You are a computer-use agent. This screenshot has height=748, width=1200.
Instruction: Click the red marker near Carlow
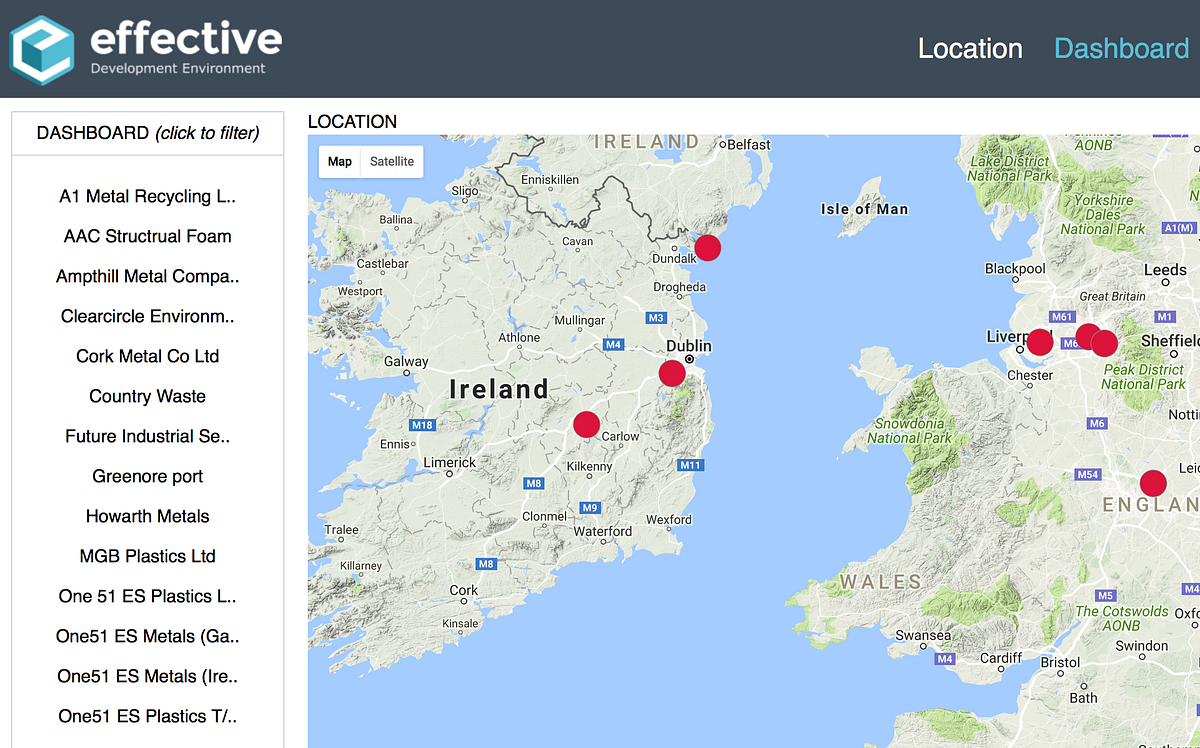587,425
